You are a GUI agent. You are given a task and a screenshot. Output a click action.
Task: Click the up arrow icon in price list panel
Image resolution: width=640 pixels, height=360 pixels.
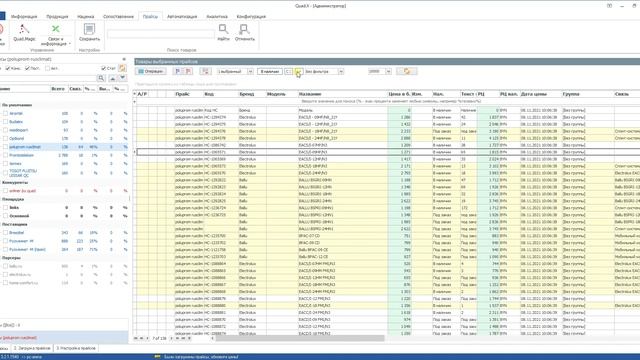pos(112,78)
